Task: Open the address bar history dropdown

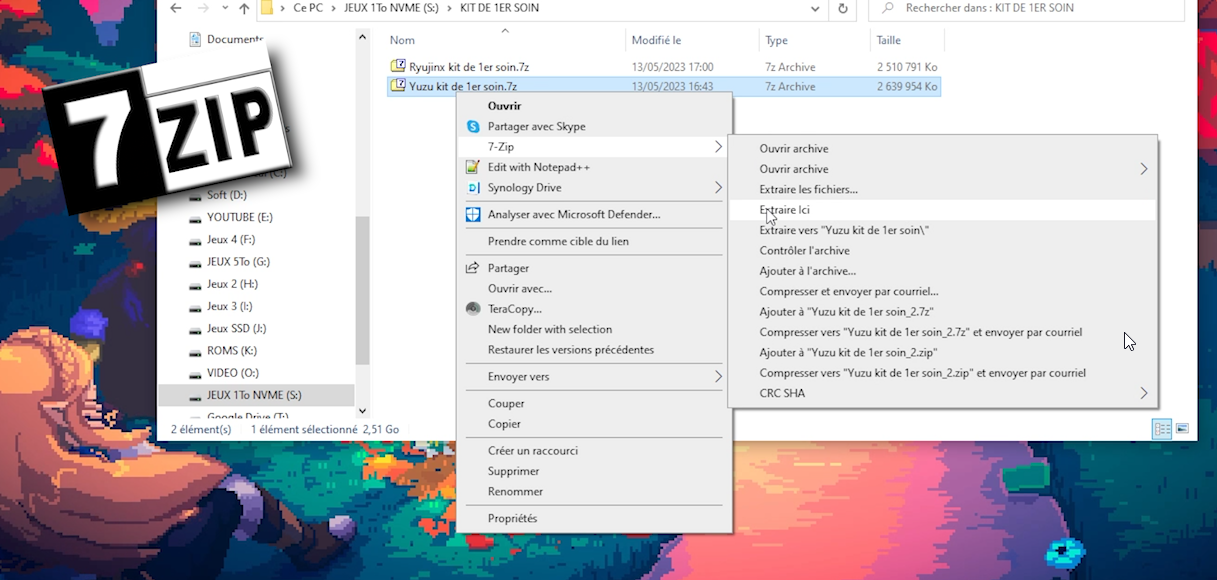Action: 816,9
